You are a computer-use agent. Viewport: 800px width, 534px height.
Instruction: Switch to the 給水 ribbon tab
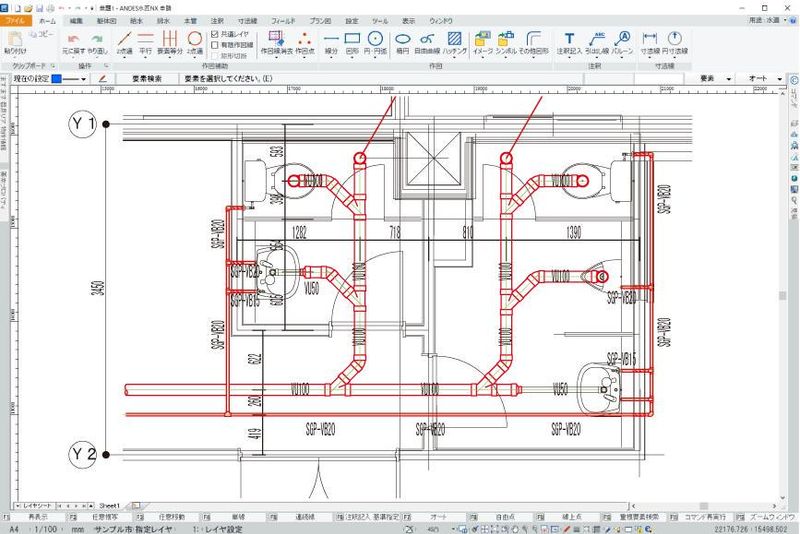pyautogui.click(x=136, y=21)
